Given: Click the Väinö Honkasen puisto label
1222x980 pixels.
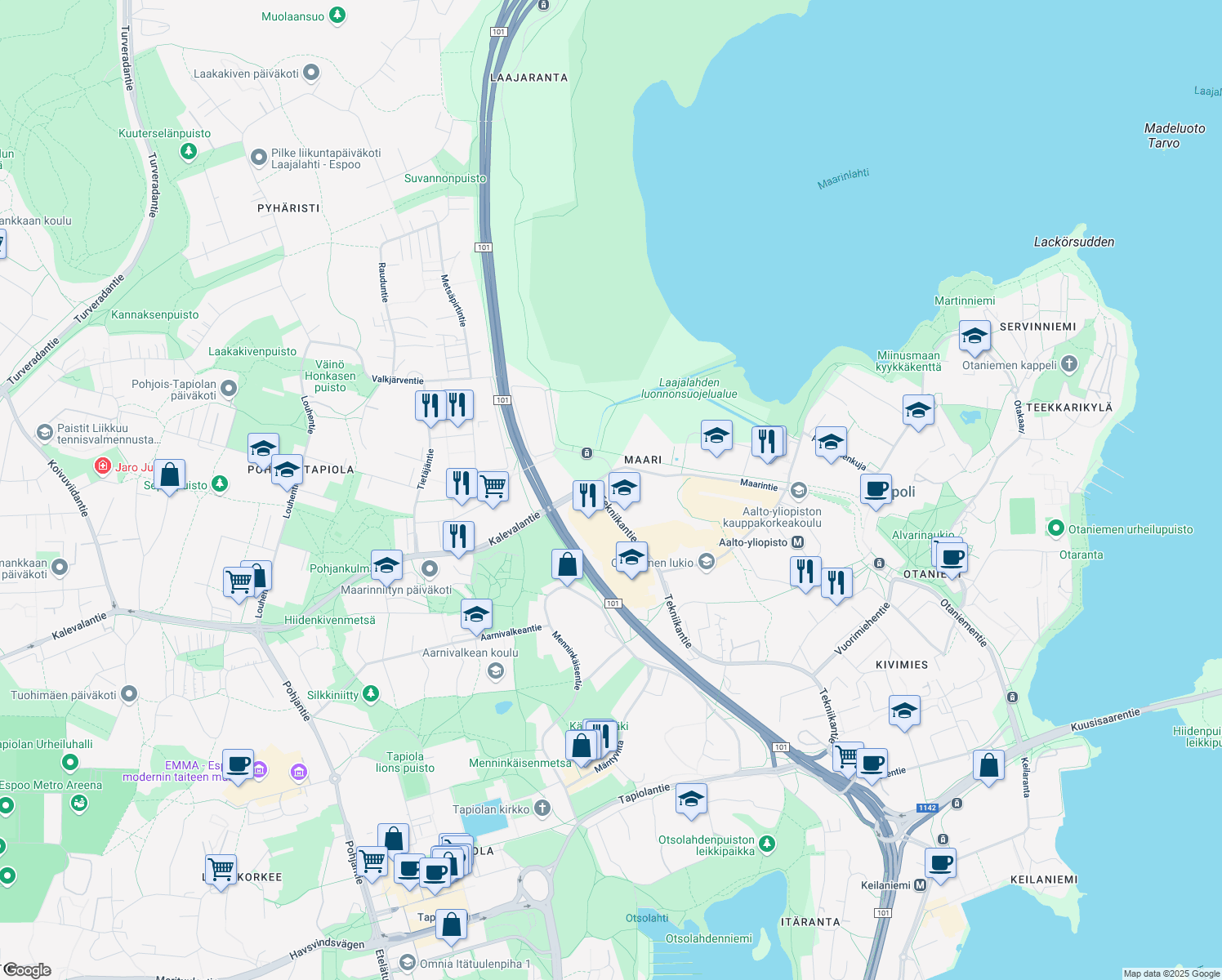Looking at the screenshot, I should coord(330,376).
